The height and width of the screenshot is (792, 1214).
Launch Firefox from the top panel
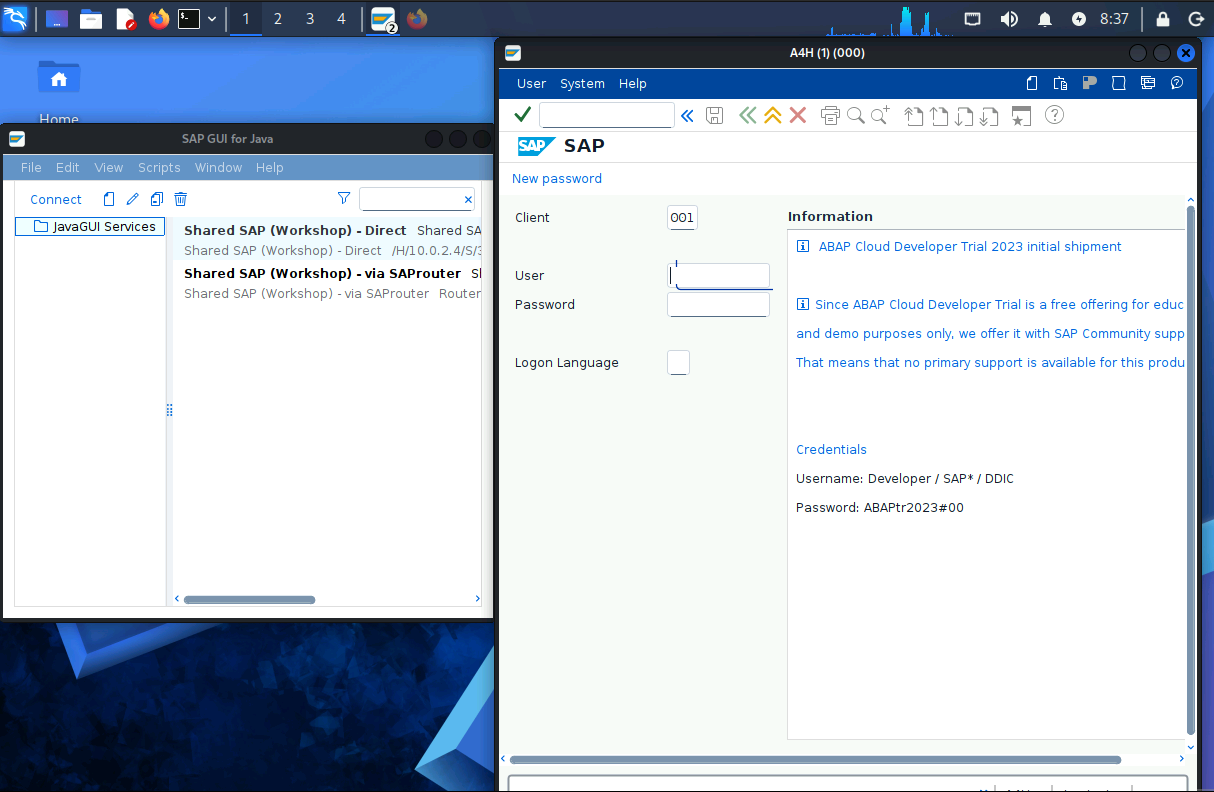coord(158,18)
